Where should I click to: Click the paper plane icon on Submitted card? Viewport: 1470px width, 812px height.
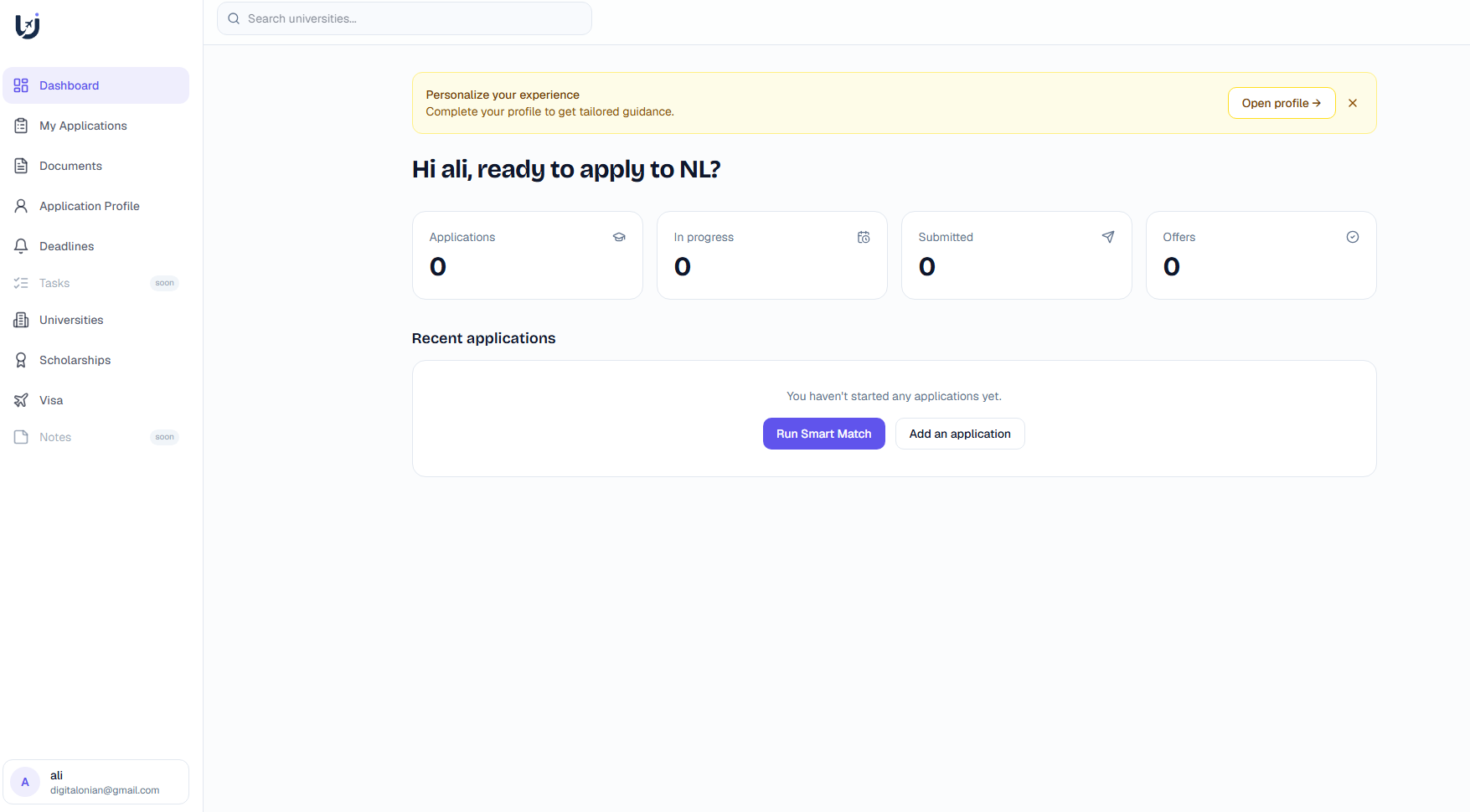[x=1108, y=237]
